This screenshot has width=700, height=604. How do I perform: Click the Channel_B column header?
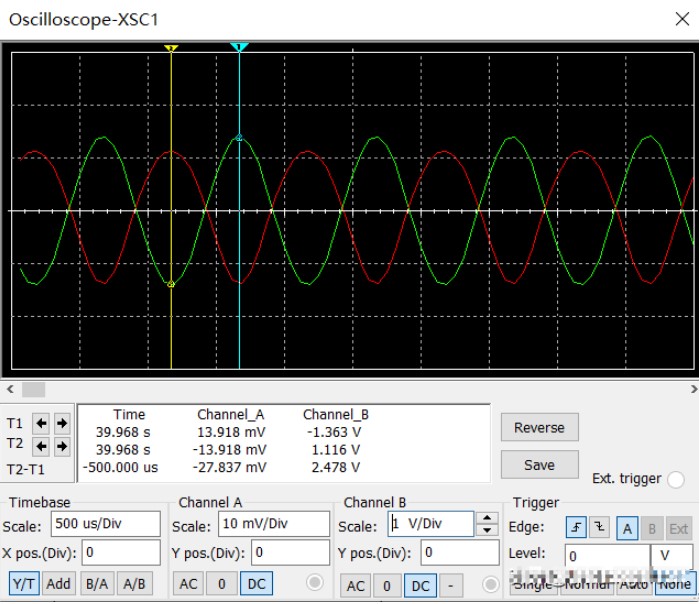(x=336, y=415)
